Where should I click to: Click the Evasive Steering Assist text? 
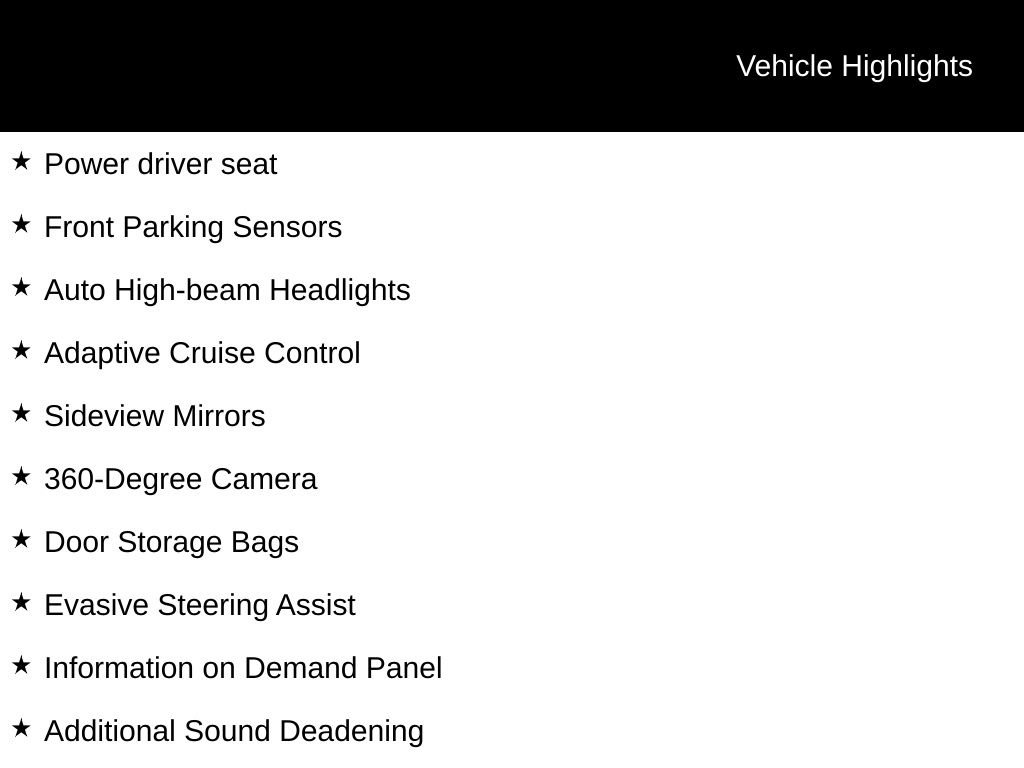[x=200, y=605]
